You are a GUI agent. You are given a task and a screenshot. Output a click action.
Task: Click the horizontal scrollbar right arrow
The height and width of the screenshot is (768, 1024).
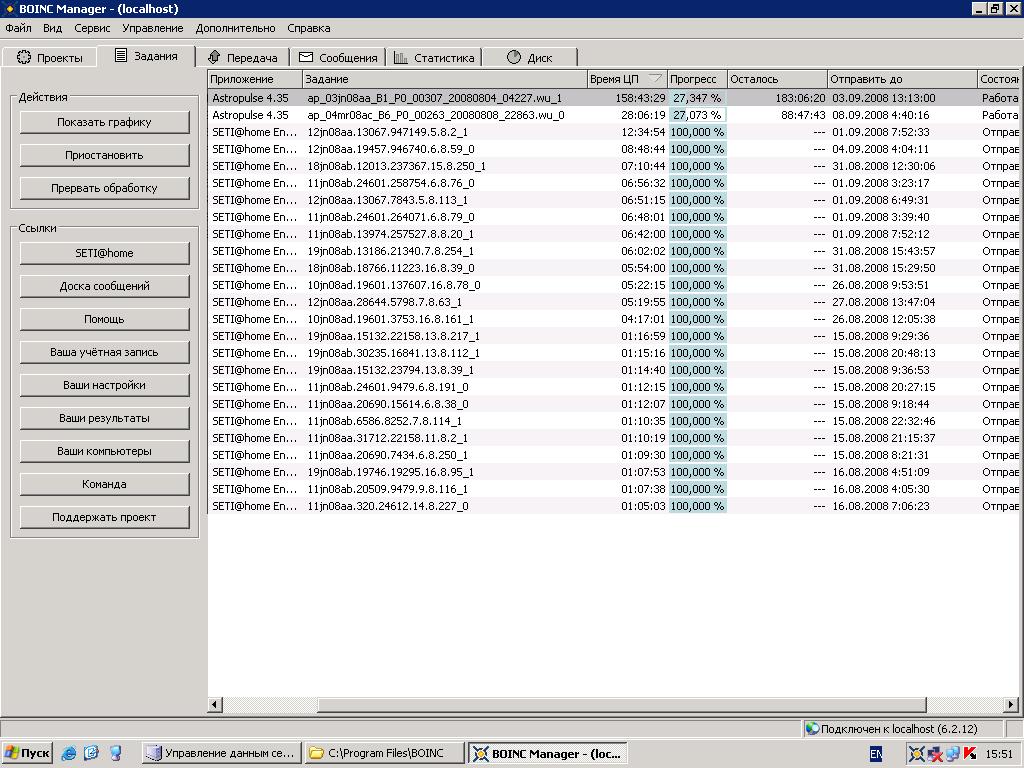1013,705
